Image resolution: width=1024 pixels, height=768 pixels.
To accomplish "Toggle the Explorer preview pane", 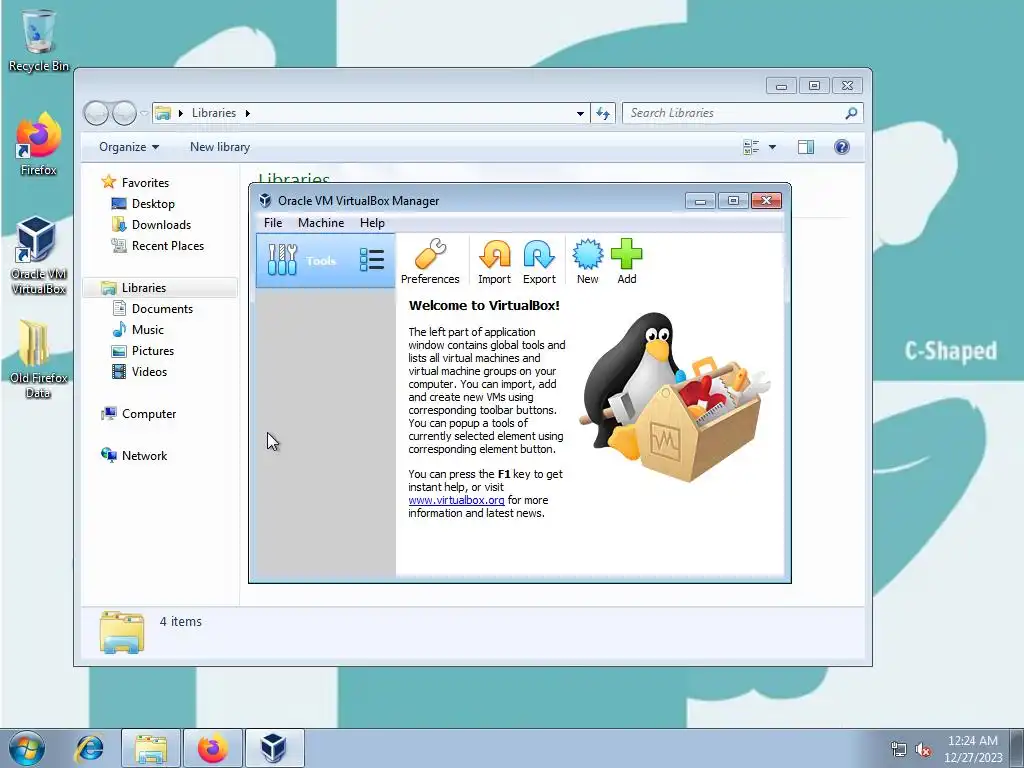I will 806,147.
